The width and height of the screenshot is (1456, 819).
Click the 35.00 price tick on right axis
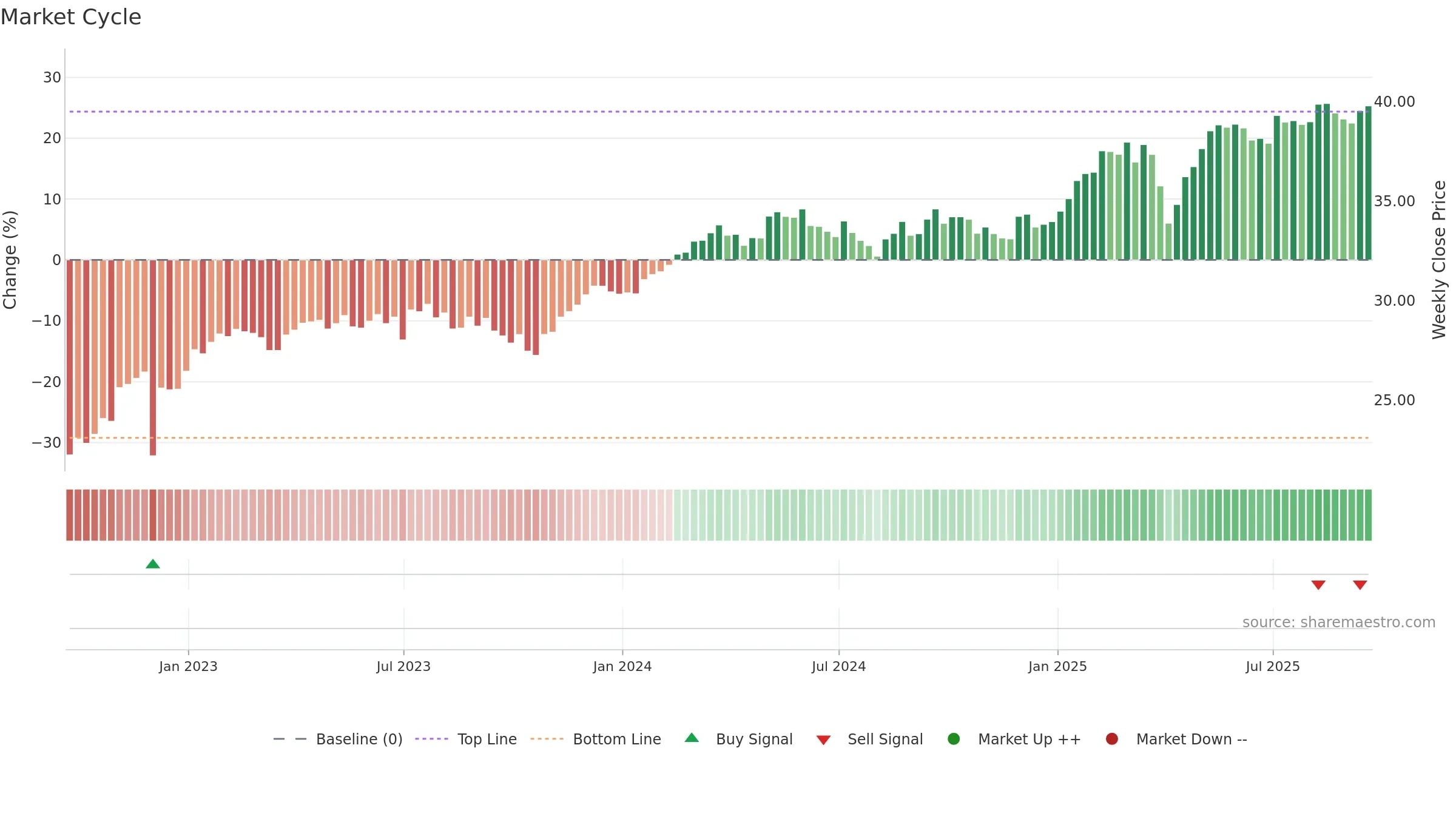(x=1395, y=201)
